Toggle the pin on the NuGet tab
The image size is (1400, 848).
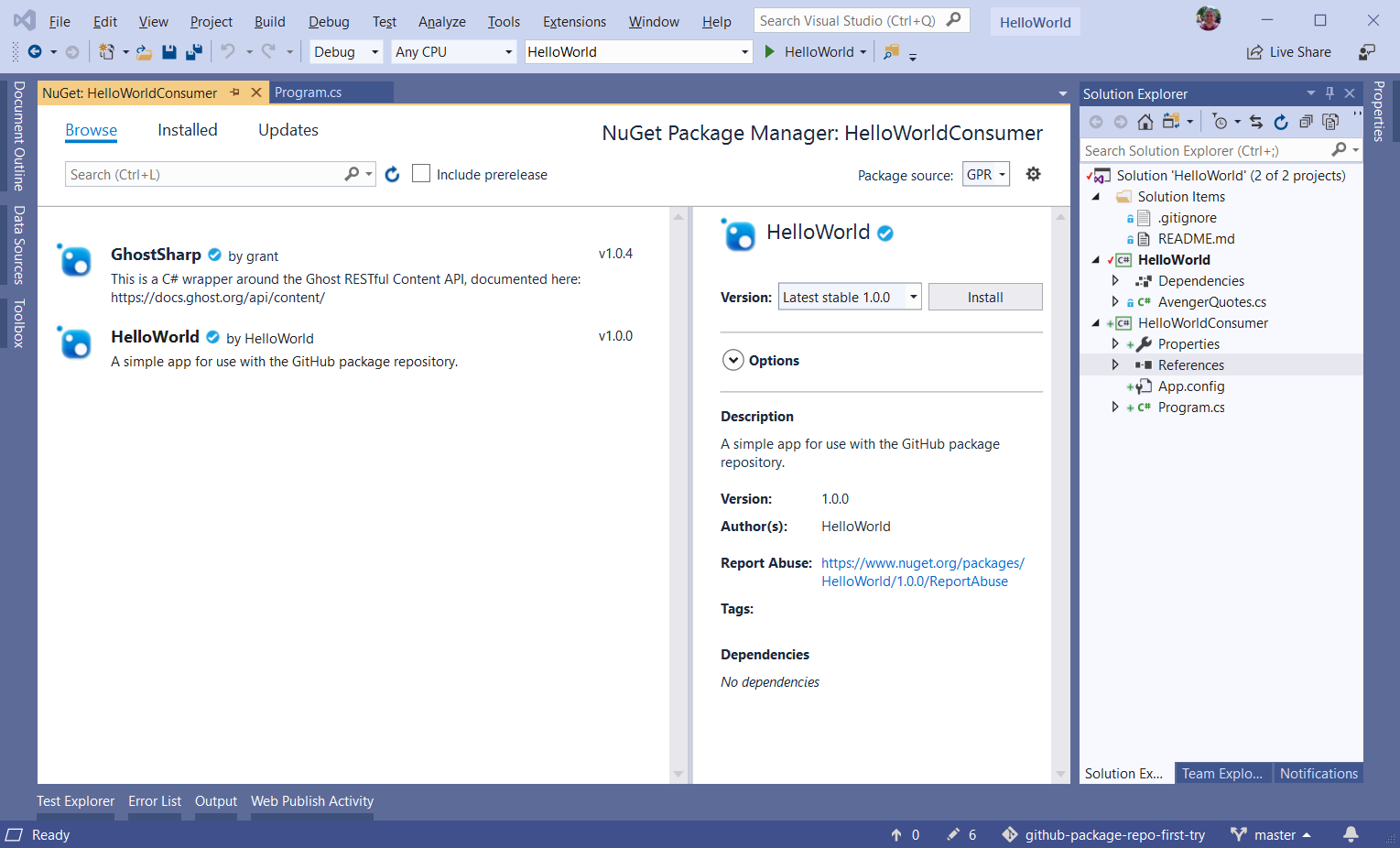(235, 92)
